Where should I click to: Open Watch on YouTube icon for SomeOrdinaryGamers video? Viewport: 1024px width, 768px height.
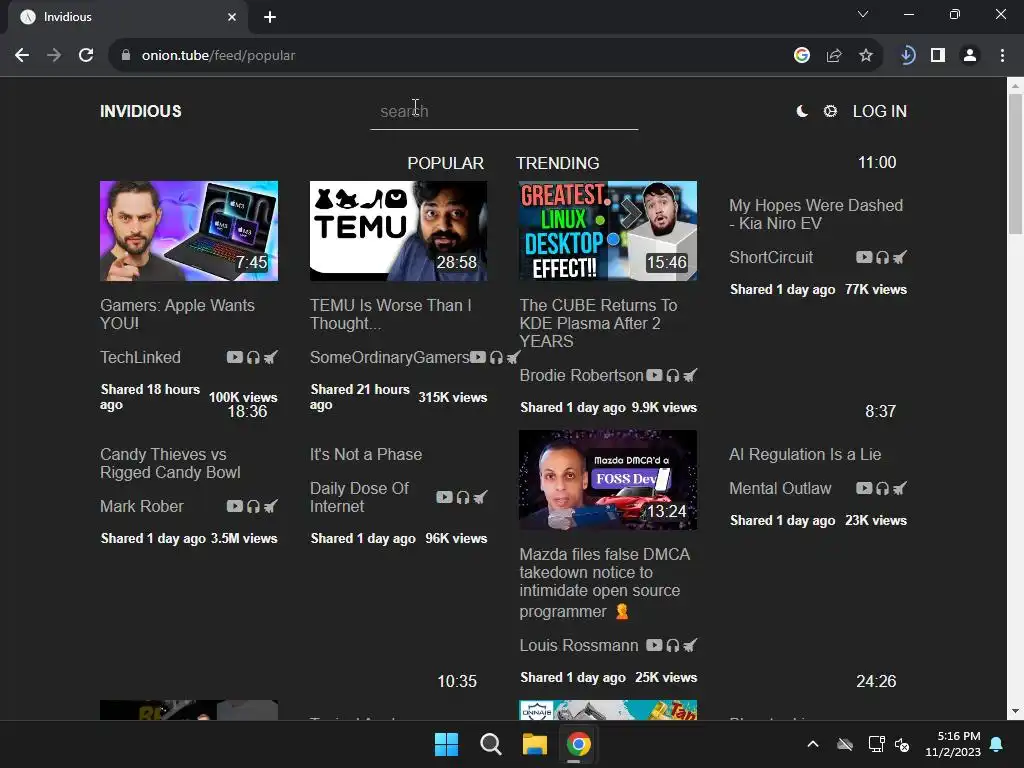[x=478, y=357]
